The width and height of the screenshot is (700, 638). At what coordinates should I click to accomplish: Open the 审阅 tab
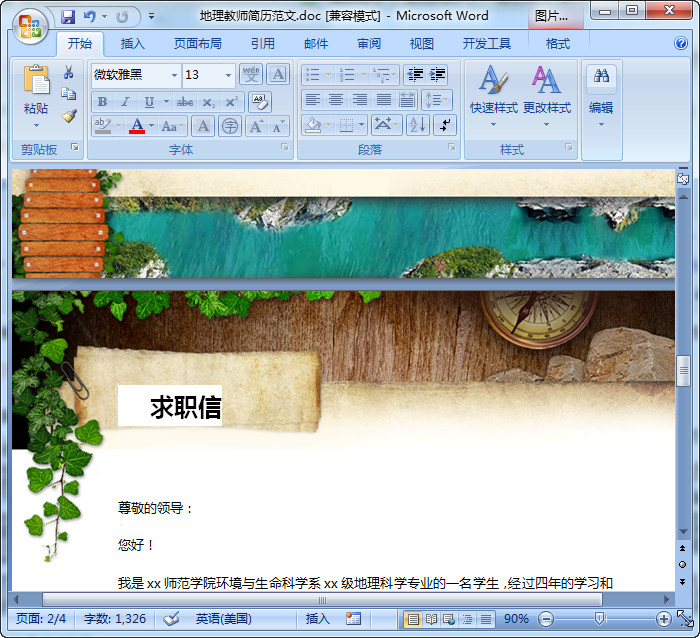point(369,44)
